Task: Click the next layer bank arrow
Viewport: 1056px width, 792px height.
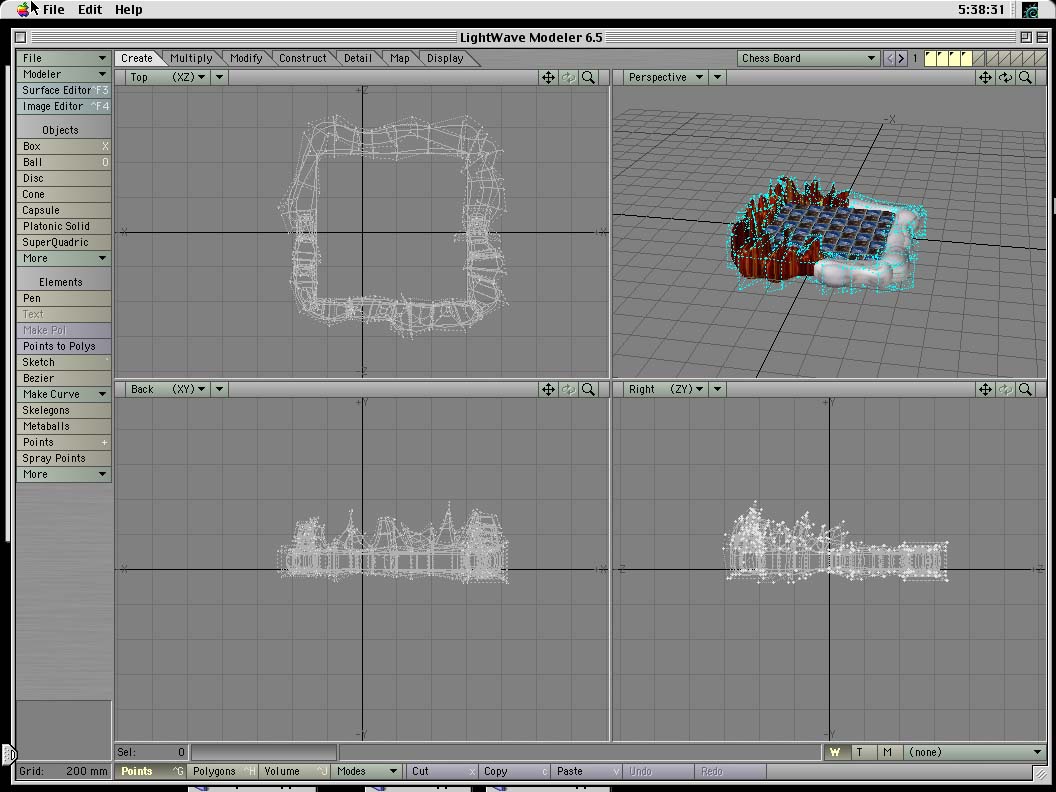Action: click(x=902, y=58)
